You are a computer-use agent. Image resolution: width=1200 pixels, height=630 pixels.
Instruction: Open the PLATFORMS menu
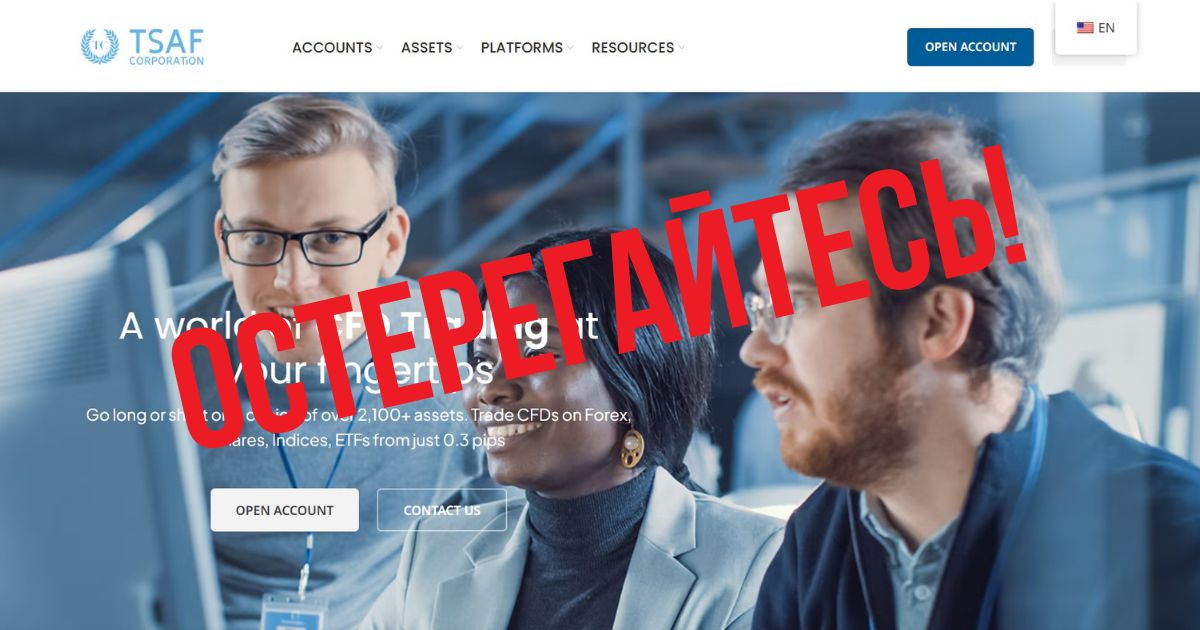pos(521,47)
